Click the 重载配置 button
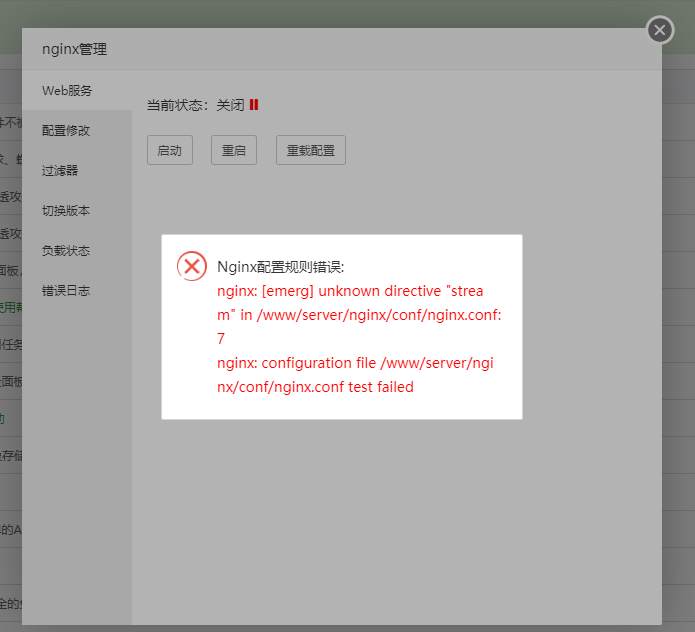Viewport: 695px width, 632px height. click(311, 150)
